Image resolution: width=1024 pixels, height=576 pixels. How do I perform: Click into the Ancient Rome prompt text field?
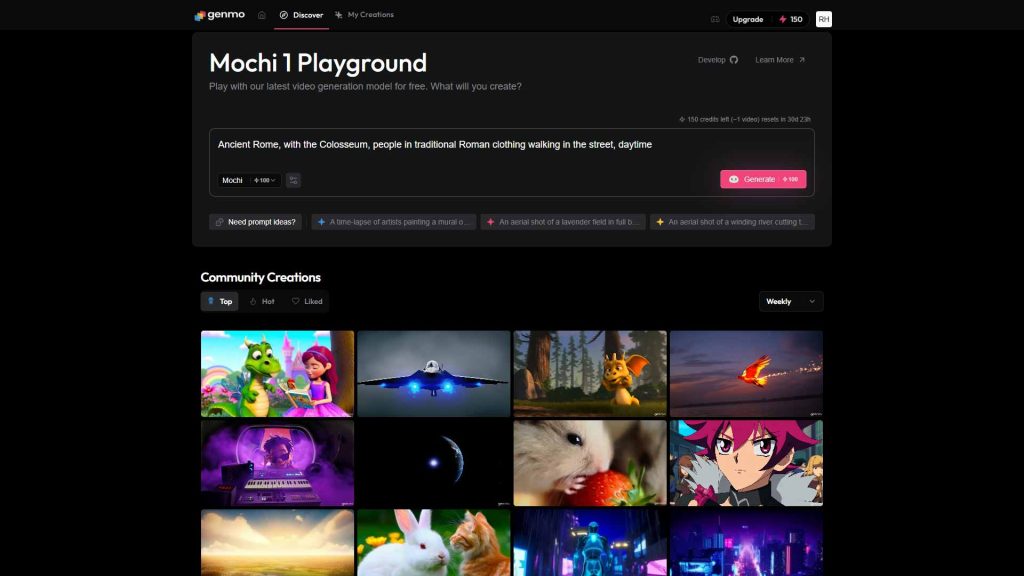[x=512, y=145]
